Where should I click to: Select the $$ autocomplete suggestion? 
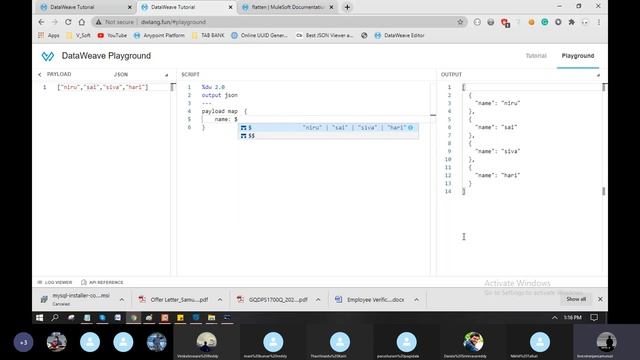tap(328, 136)
